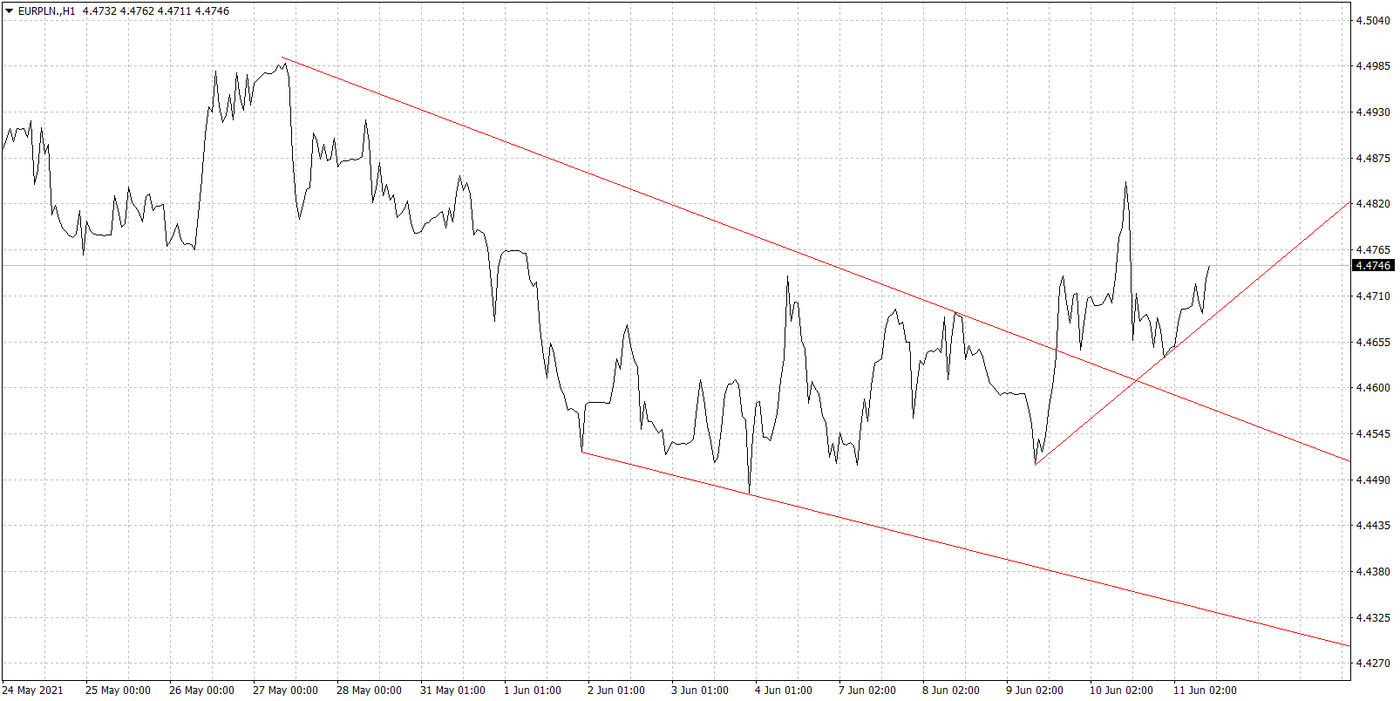Screen dimensions: 1400x701
Task: Click the EURPLN.,H1 chart symbol label
Action: 46,12
